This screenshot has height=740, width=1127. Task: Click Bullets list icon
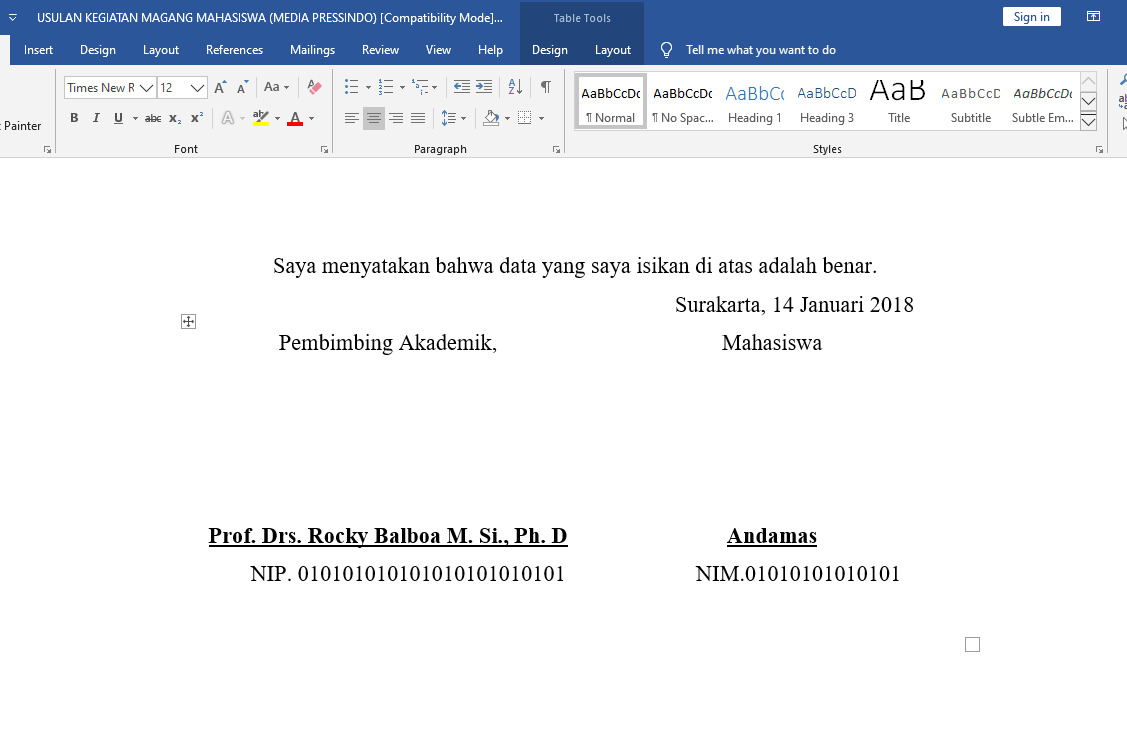[351, 87]
